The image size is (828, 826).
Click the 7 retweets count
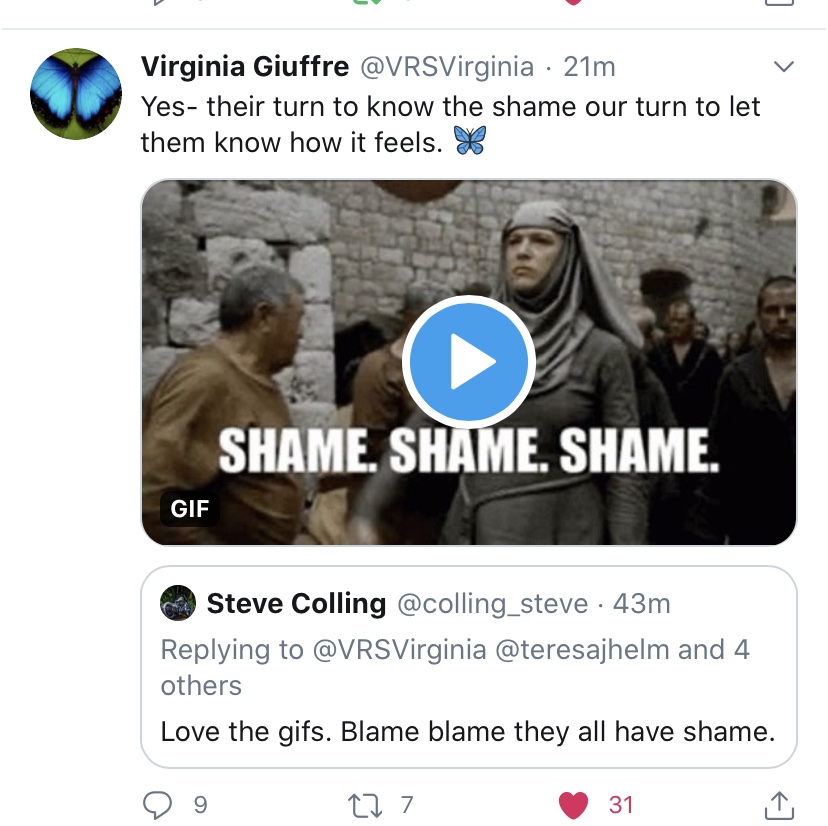407,803
